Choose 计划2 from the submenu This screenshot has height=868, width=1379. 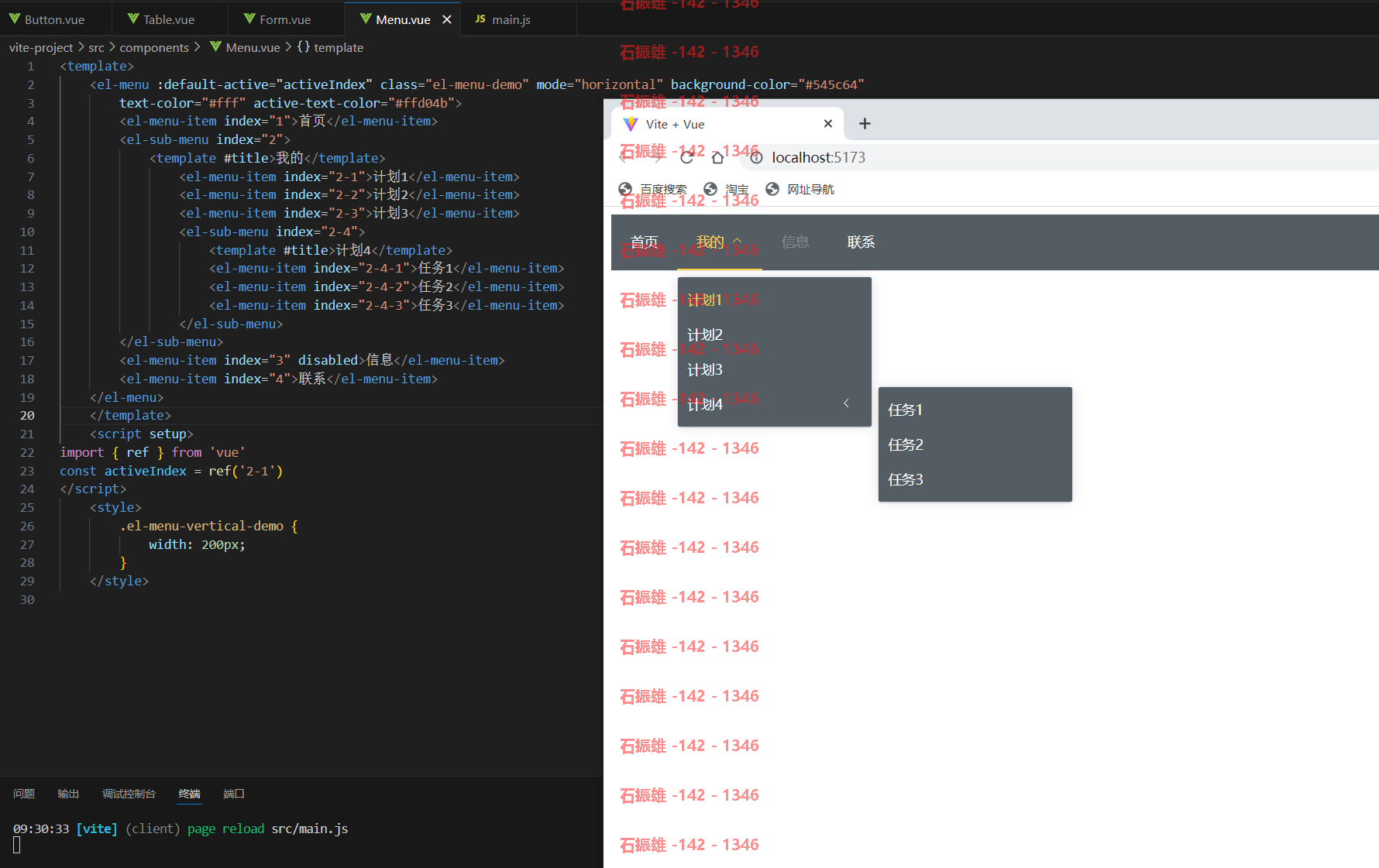[x=775, y=335]
